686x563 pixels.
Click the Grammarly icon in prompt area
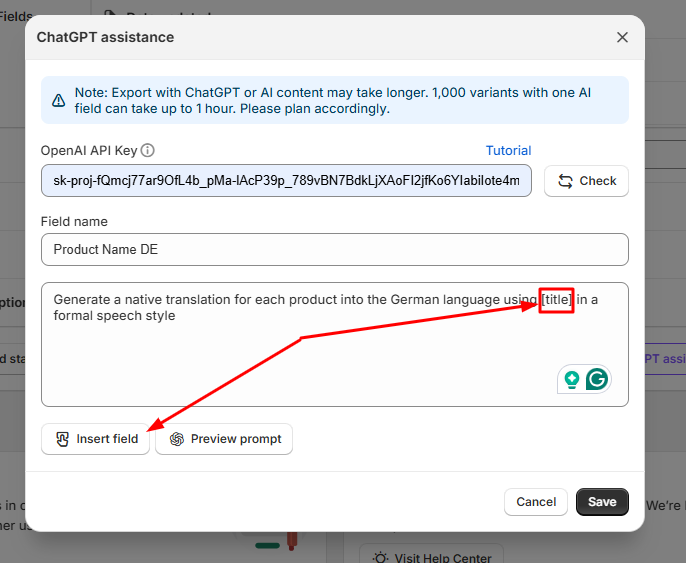pyautogui.click(x=597, y=379)
